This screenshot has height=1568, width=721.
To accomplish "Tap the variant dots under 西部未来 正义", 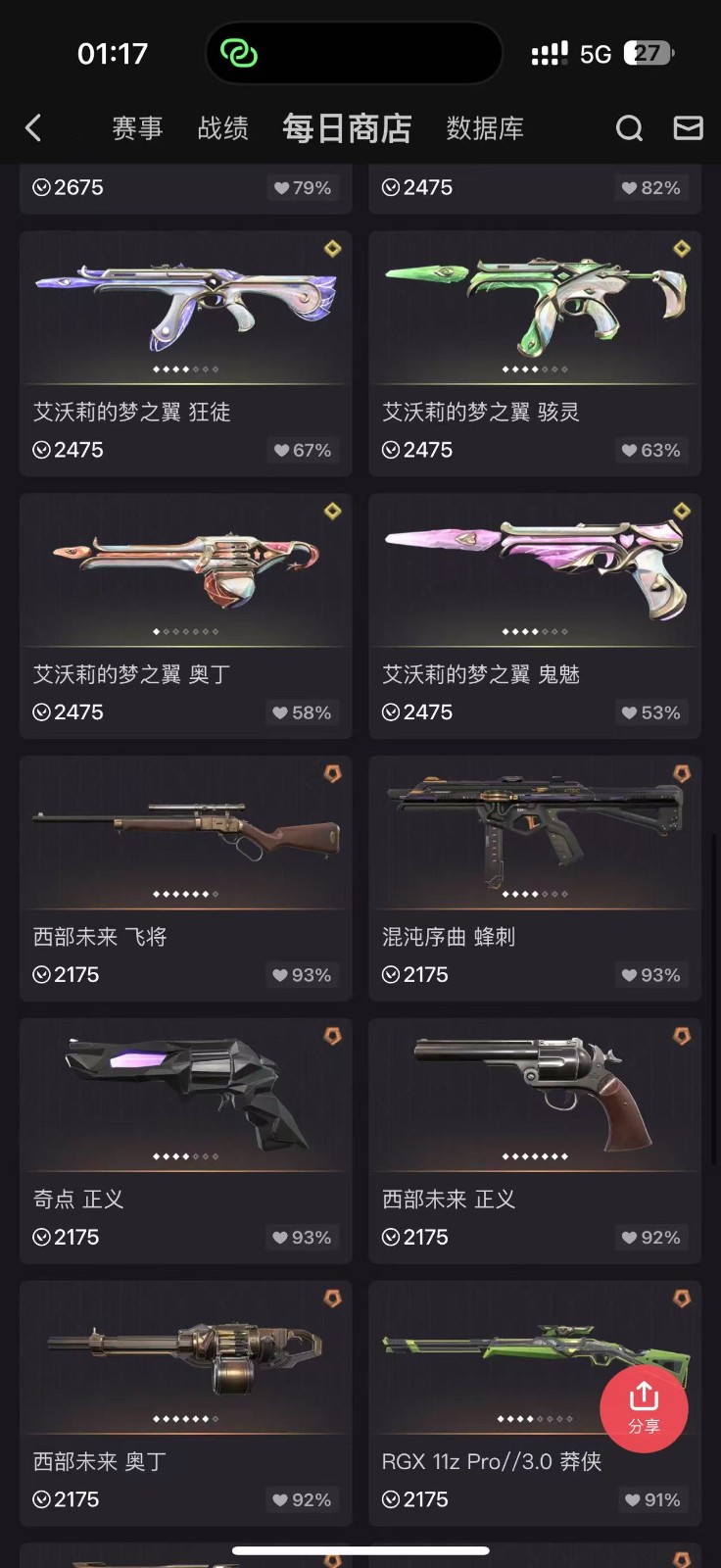I will pos(535,1156).
